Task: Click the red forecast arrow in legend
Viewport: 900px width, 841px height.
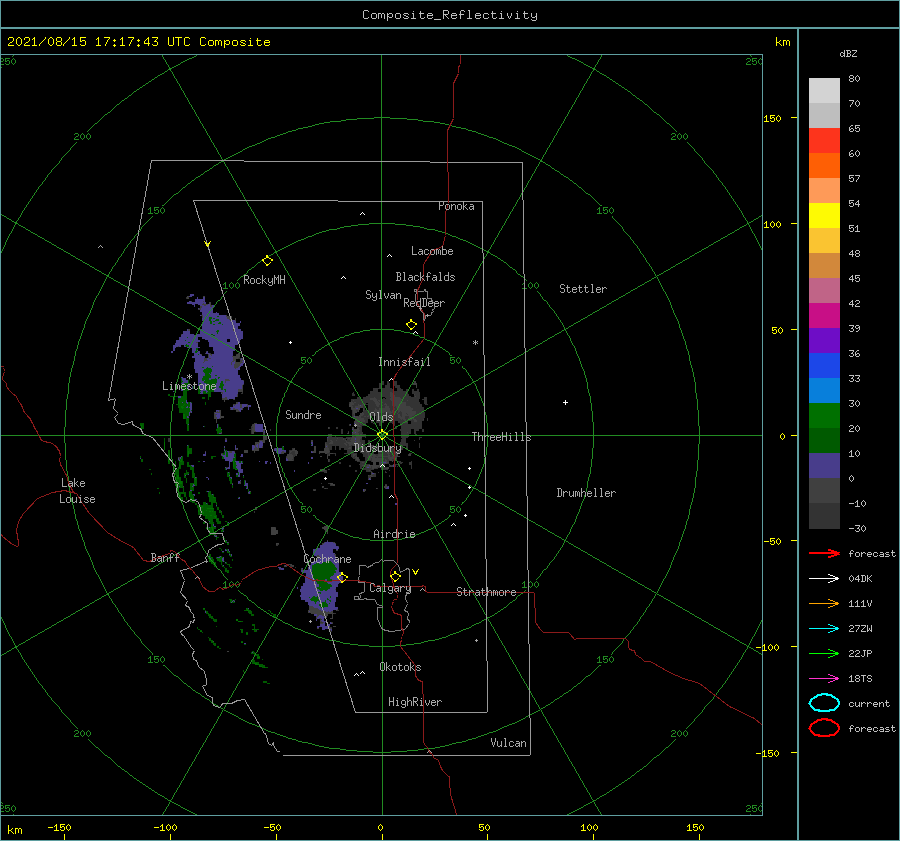Action: tap(824, 553)
